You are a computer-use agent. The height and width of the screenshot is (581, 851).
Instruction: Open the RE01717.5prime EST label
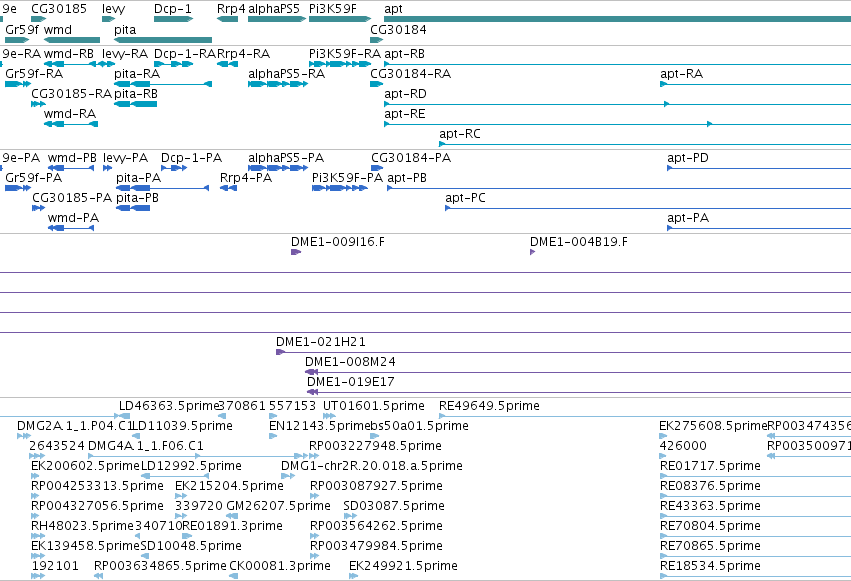710,467
